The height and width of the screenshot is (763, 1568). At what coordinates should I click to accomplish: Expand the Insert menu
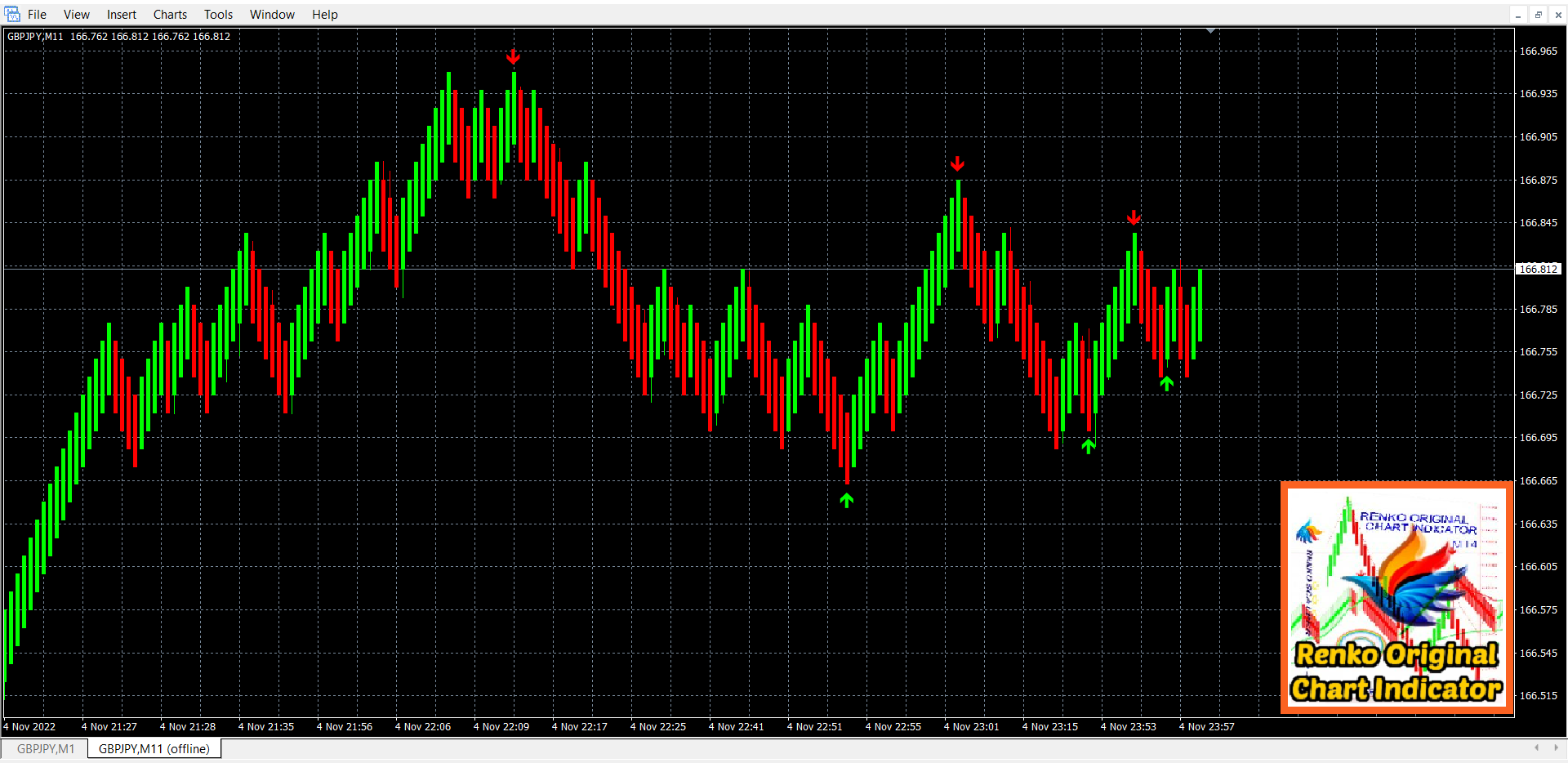122,15
